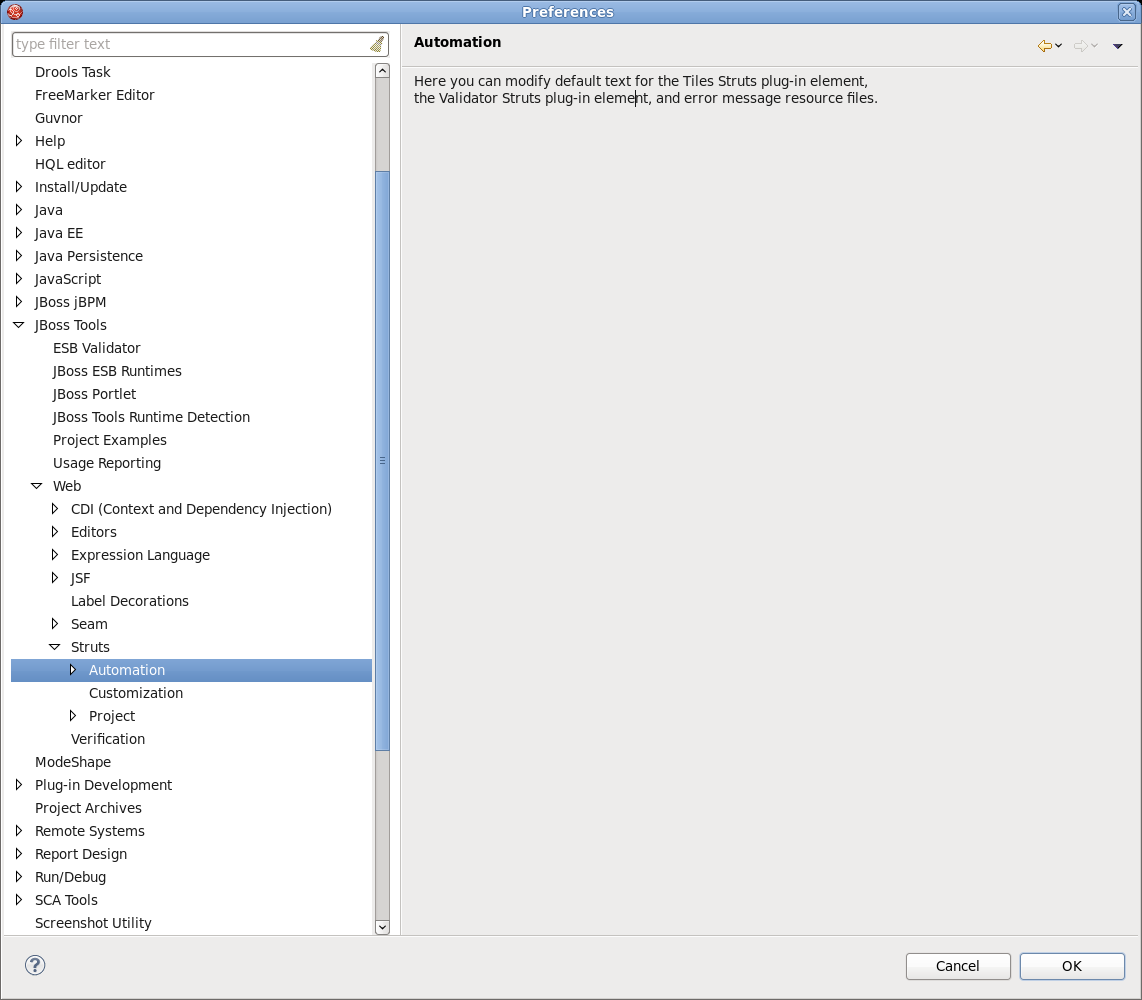Expand the Editors node under Web
This screenshot has height=1000, width=1142.
[x=55, y=532]
